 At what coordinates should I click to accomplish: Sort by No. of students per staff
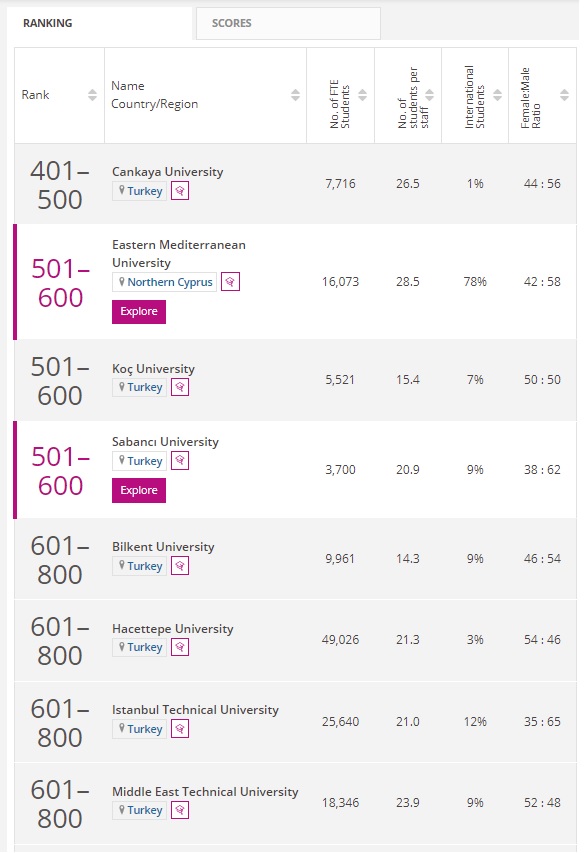tap(430, 95)
